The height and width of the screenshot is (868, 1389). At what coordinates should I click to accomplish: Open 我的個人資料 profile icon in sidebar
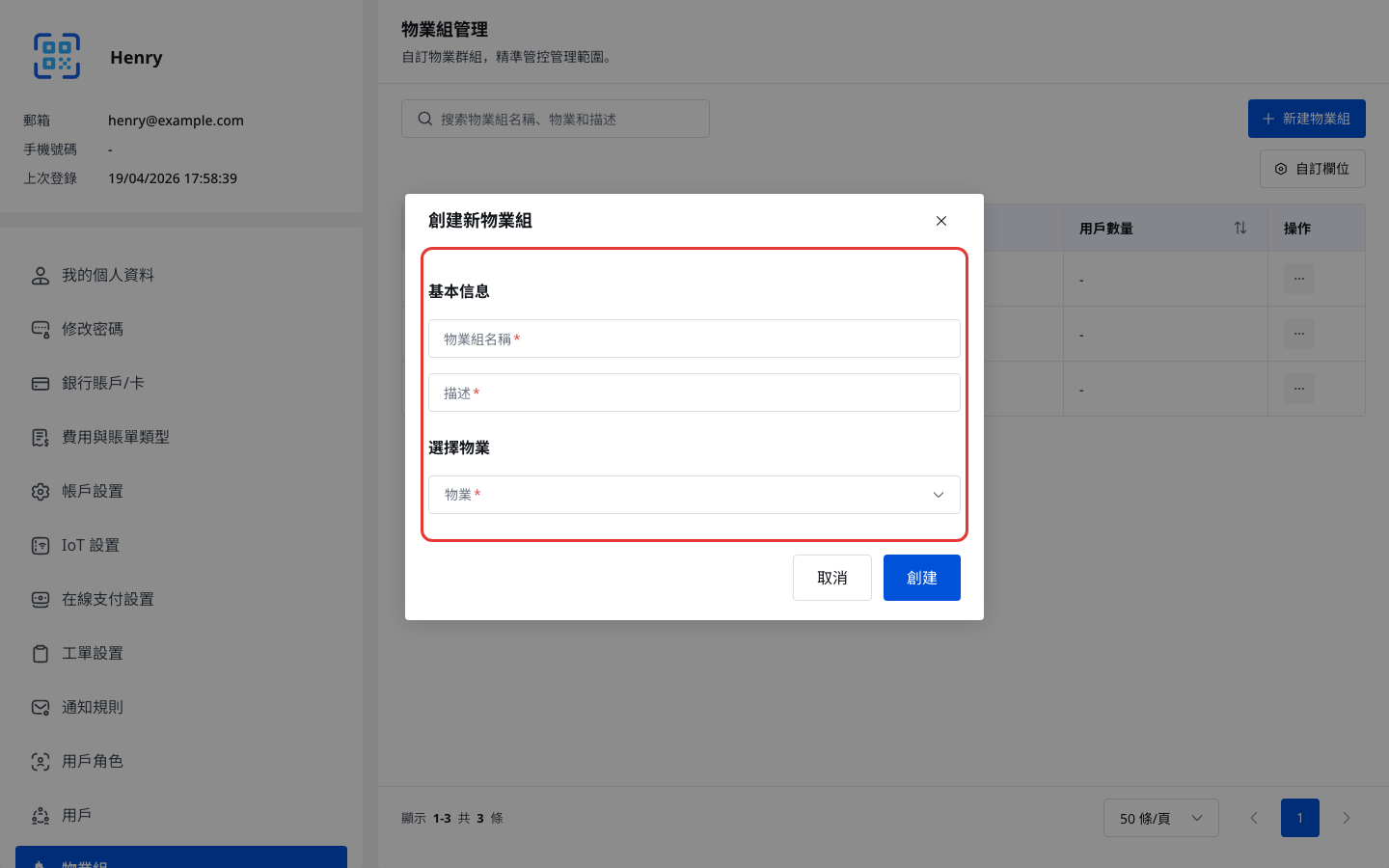(x=41, y=276)
